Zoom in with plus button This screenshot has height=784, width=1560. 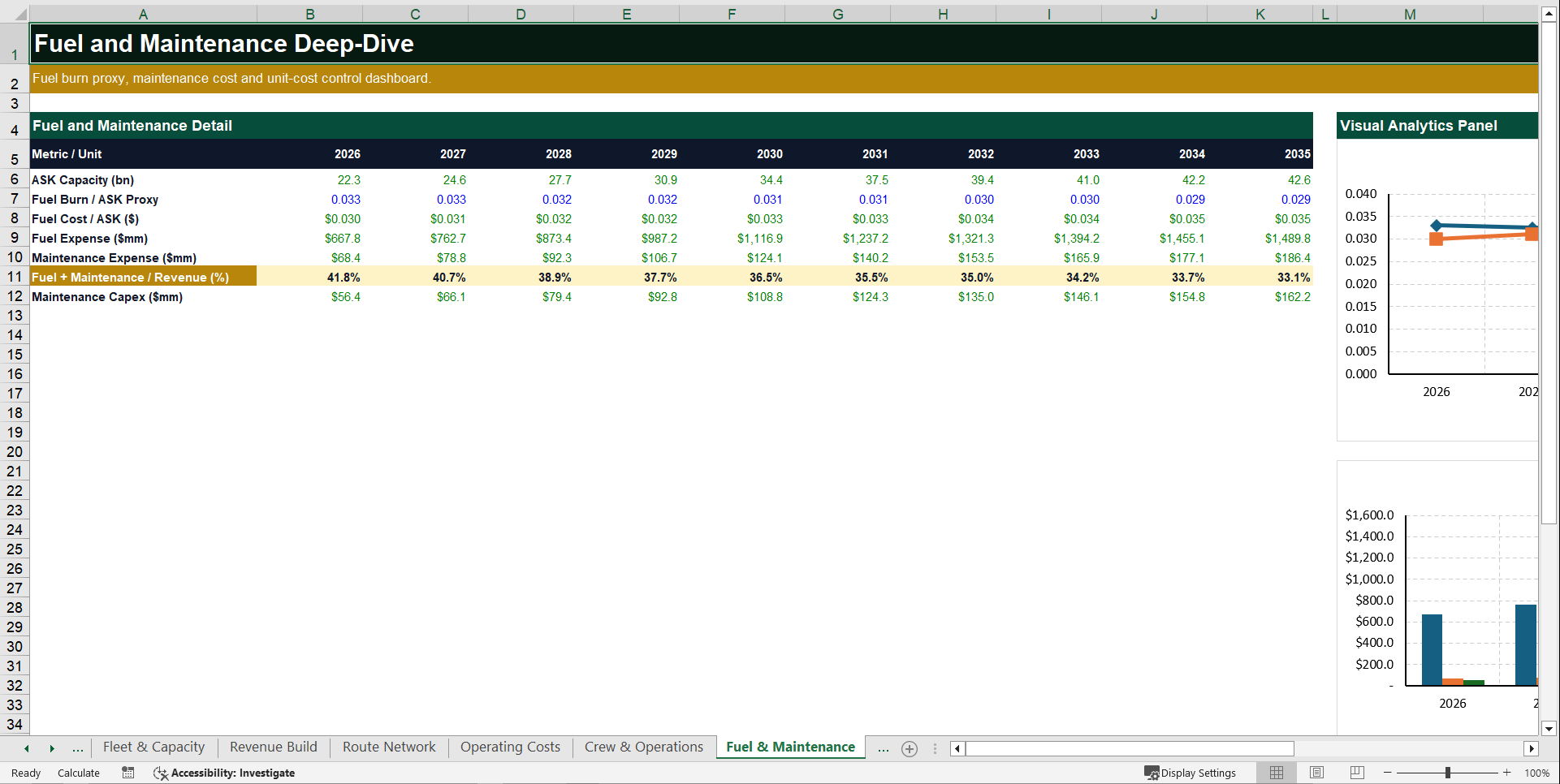point(1507,773)
